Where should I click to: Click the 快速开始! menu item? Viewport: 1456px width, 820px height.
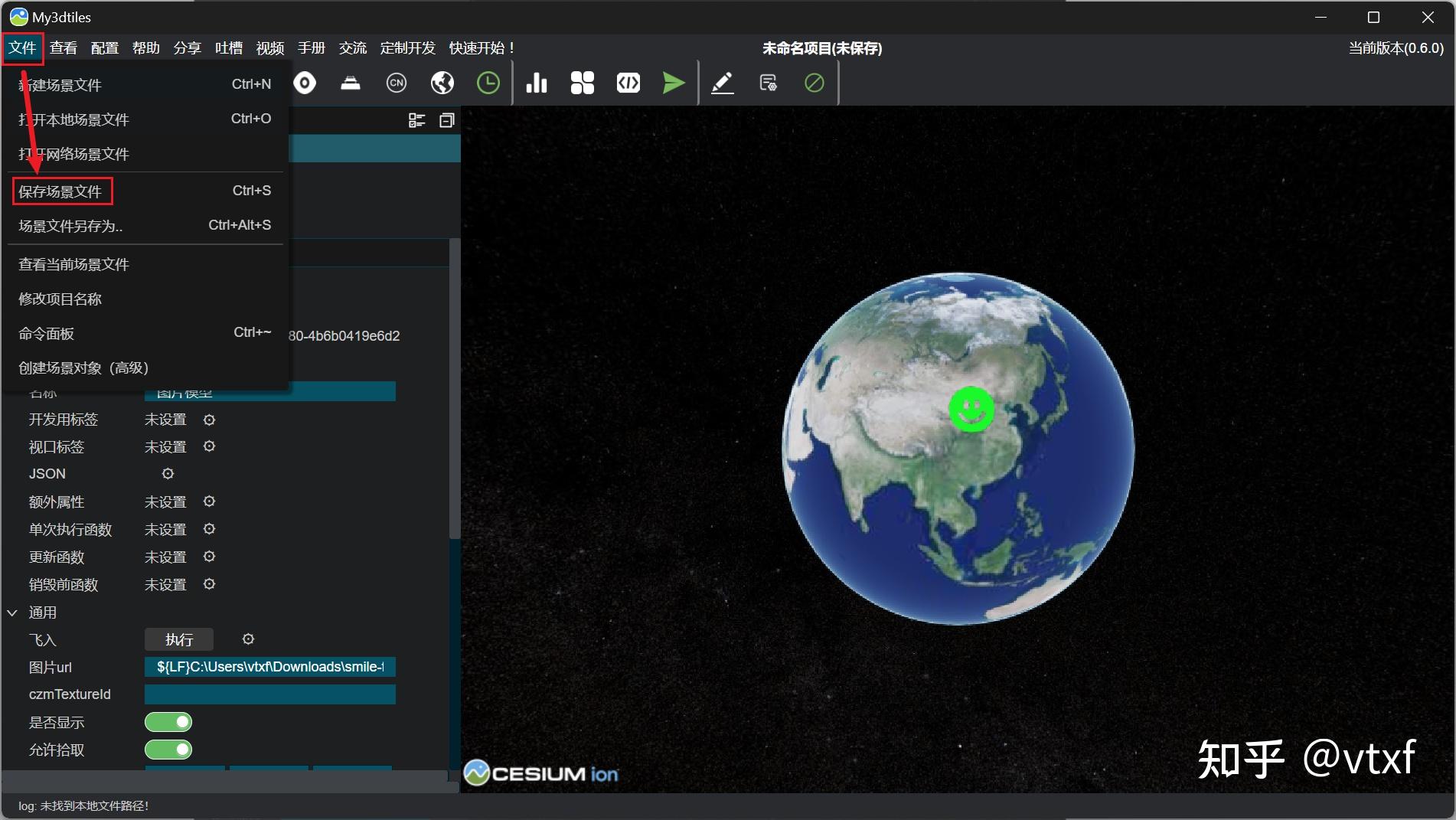coord(482,48)
